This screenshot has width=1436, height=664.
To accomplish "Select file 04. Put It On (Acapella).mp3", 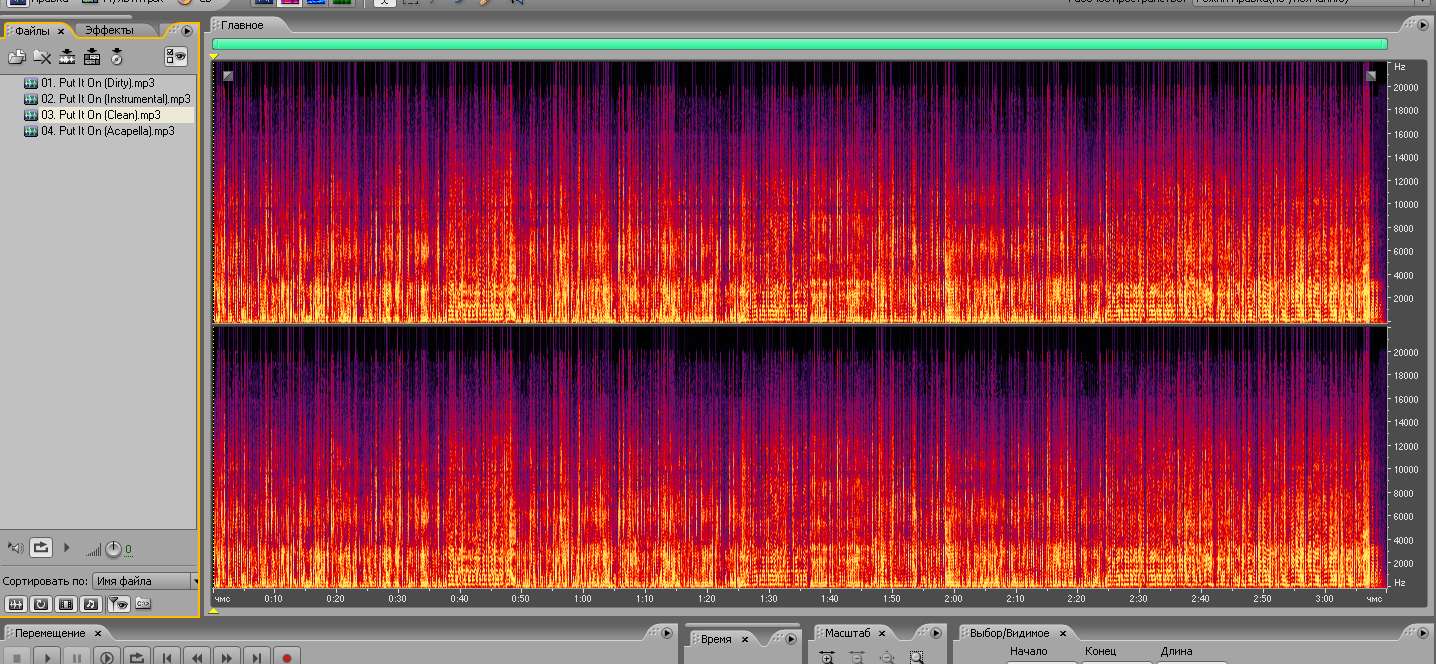I will pyautogui.click(x=108, y=131).
